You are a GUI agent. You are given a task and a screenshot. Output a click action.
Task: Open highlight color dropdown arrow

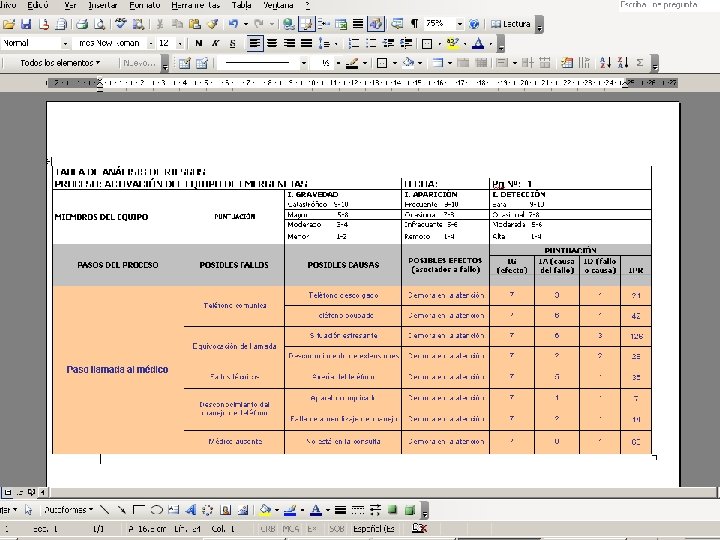(465, 44)
